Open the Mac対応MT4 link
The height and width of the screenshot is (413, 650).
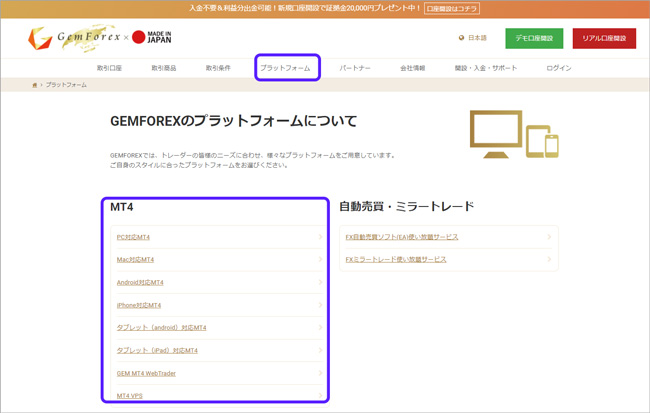click(135, 260)
